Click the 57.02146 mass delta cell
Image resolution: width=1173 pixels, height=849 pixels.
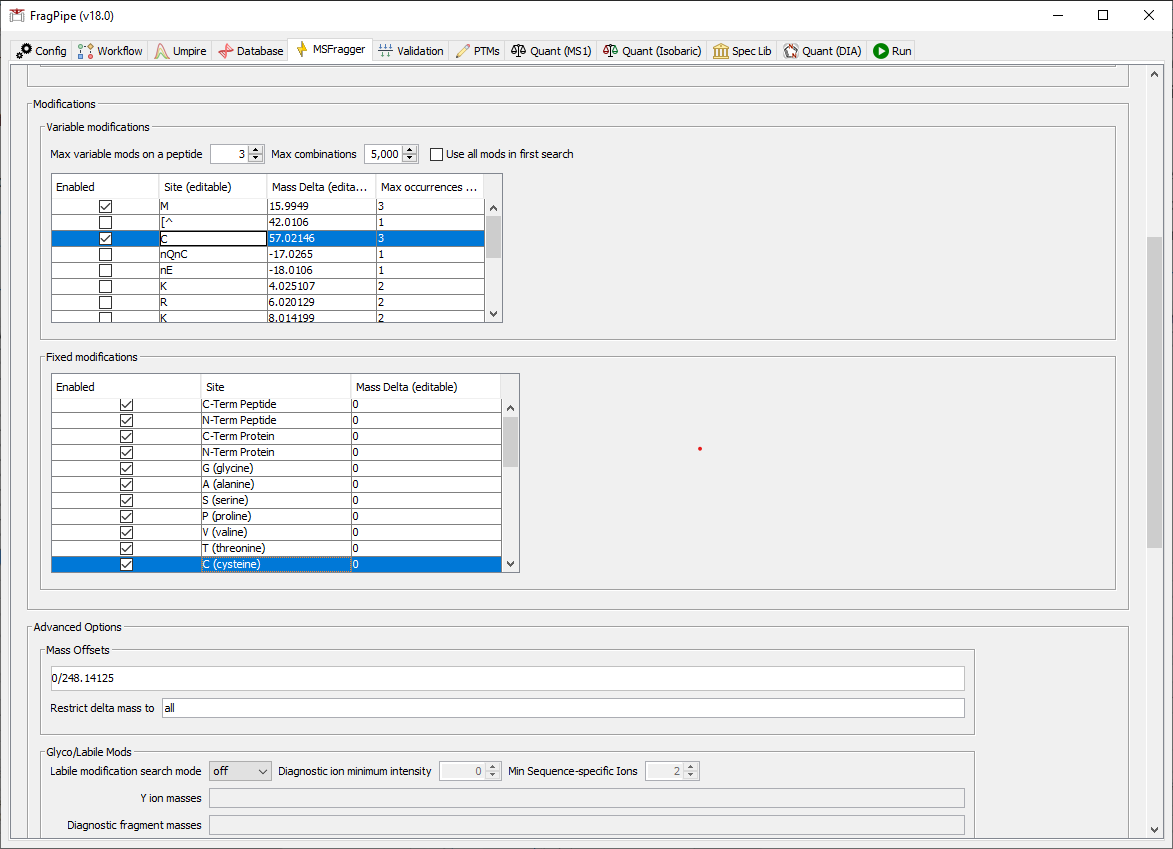tap(322, 239)
